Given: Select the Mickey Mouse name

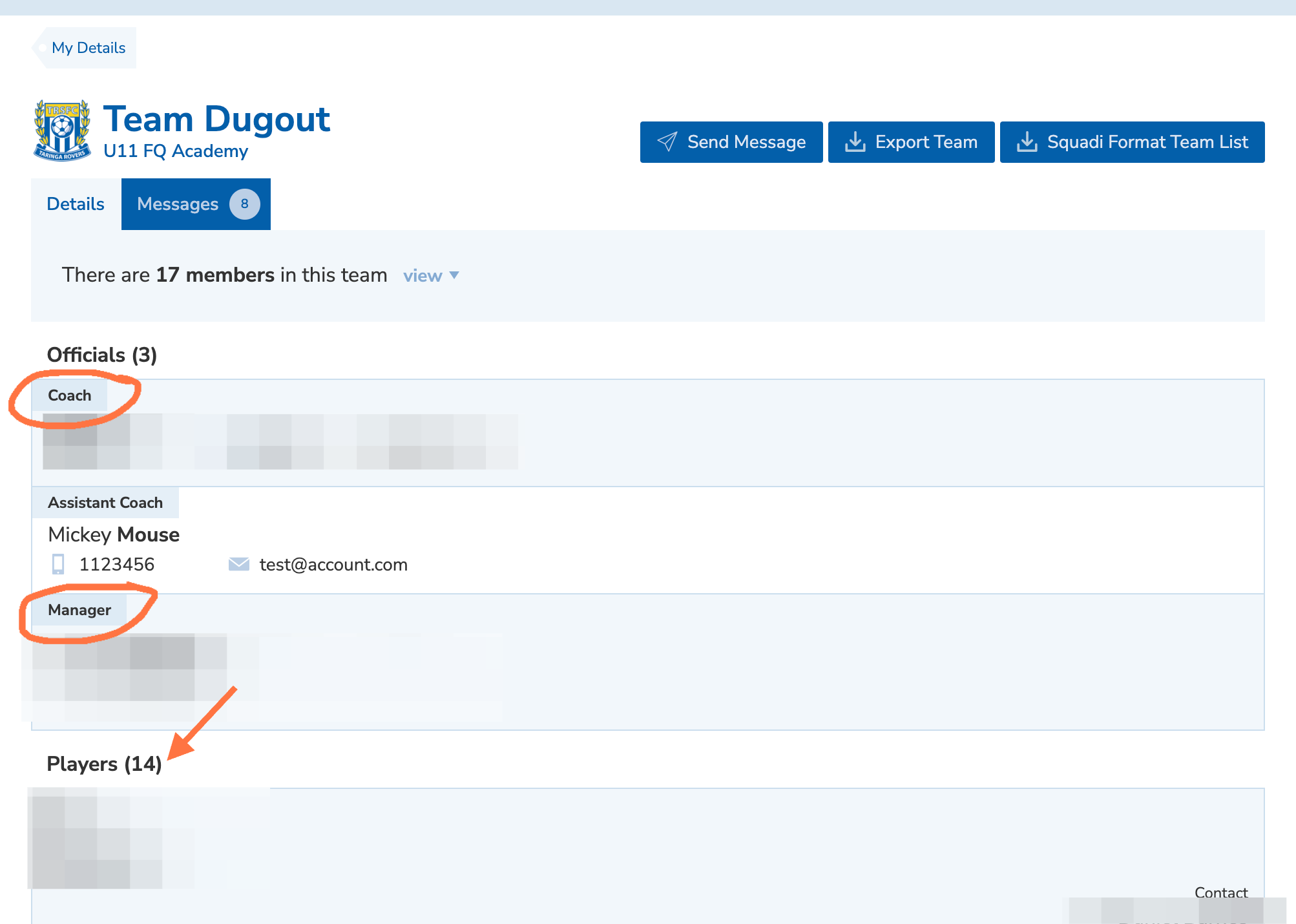Looking at the screenshot, I should pyautogui.click(x=114, y=534).
